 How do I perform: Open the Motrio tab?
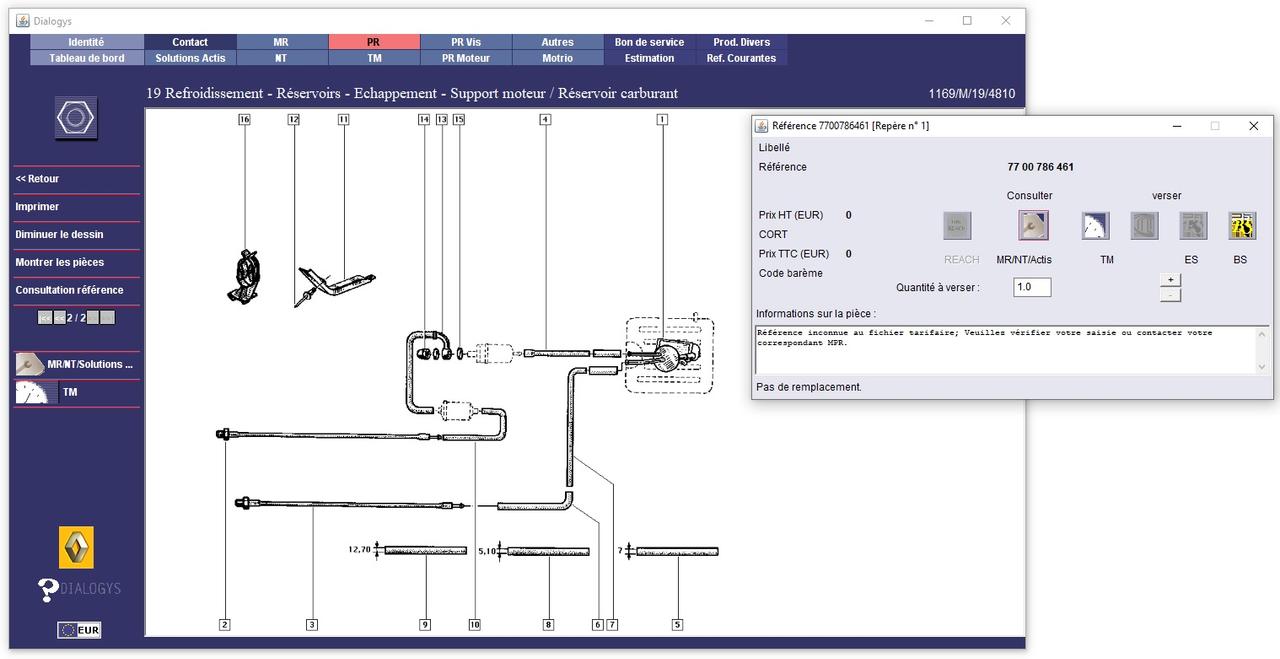click(x=558, y=58)
